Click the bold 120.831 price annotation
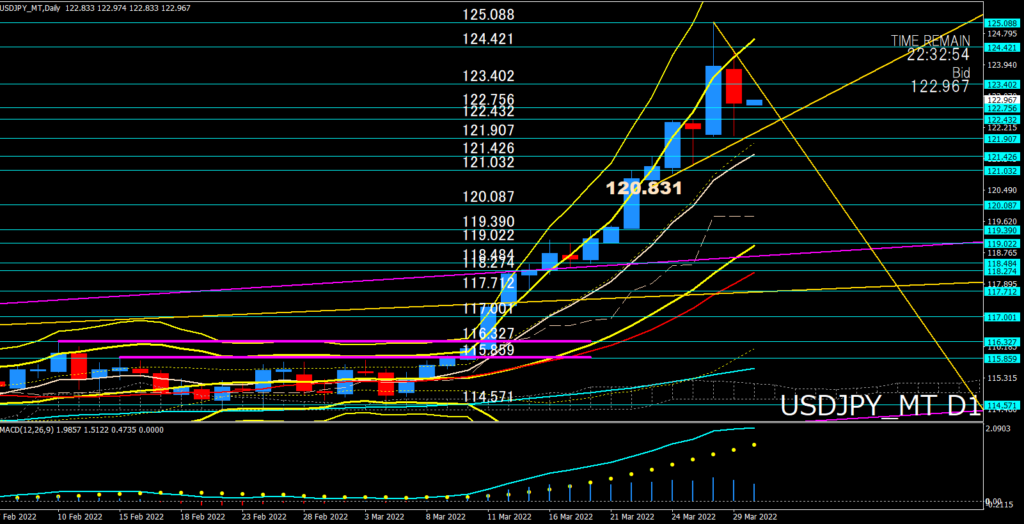Image resolution: width=1024 pixels, height=524 pixels. coord(644,188)
